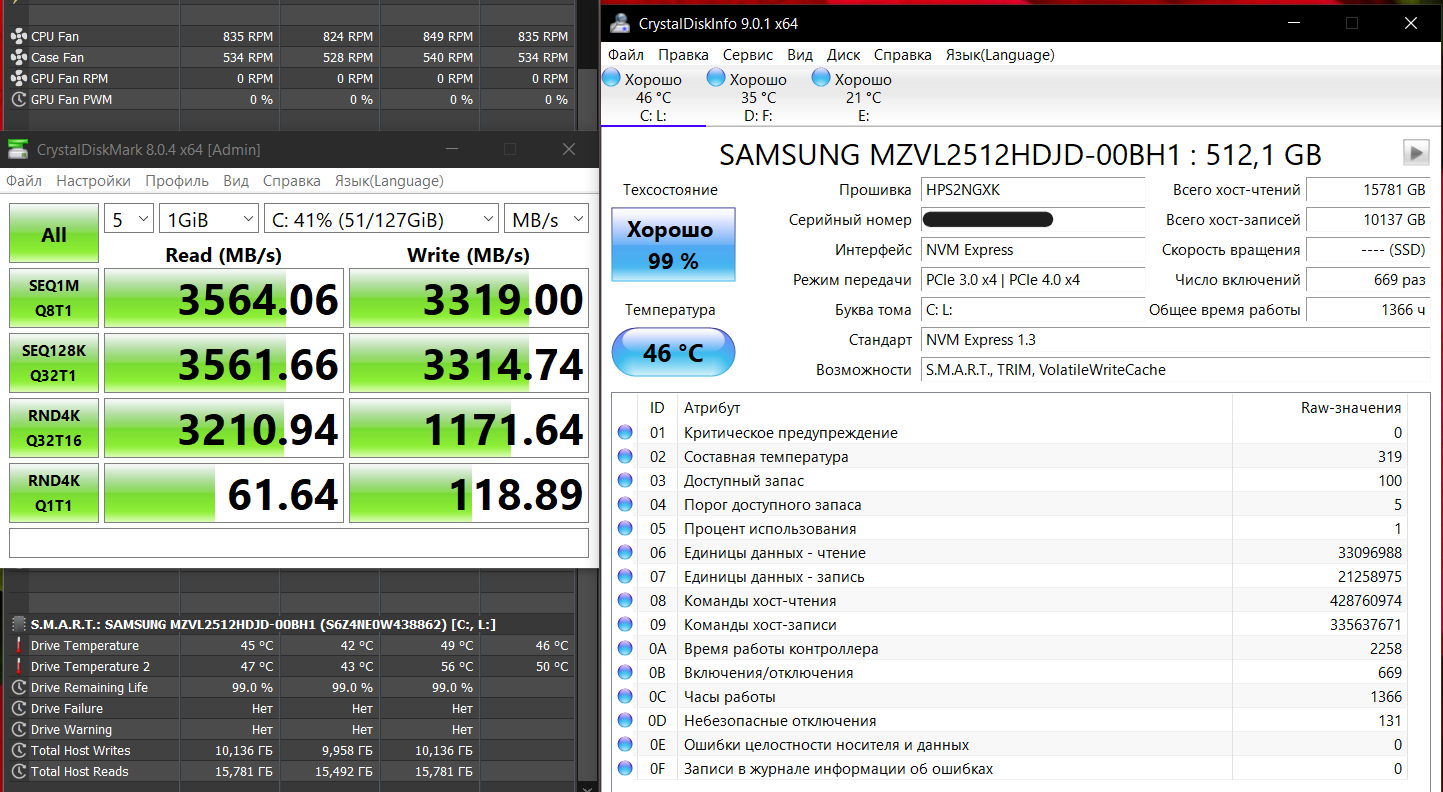Click the PCIe 3.0 x4 | PCIe 4.0 x4 field
This screenshot has height=792, width=1443.
pos(1032,280)
